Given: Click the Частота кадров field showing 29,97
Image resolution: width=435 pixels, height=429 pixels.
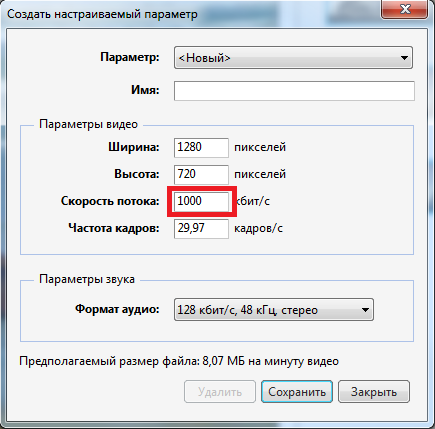Looking at the screenshot, I should click(201, 229).
